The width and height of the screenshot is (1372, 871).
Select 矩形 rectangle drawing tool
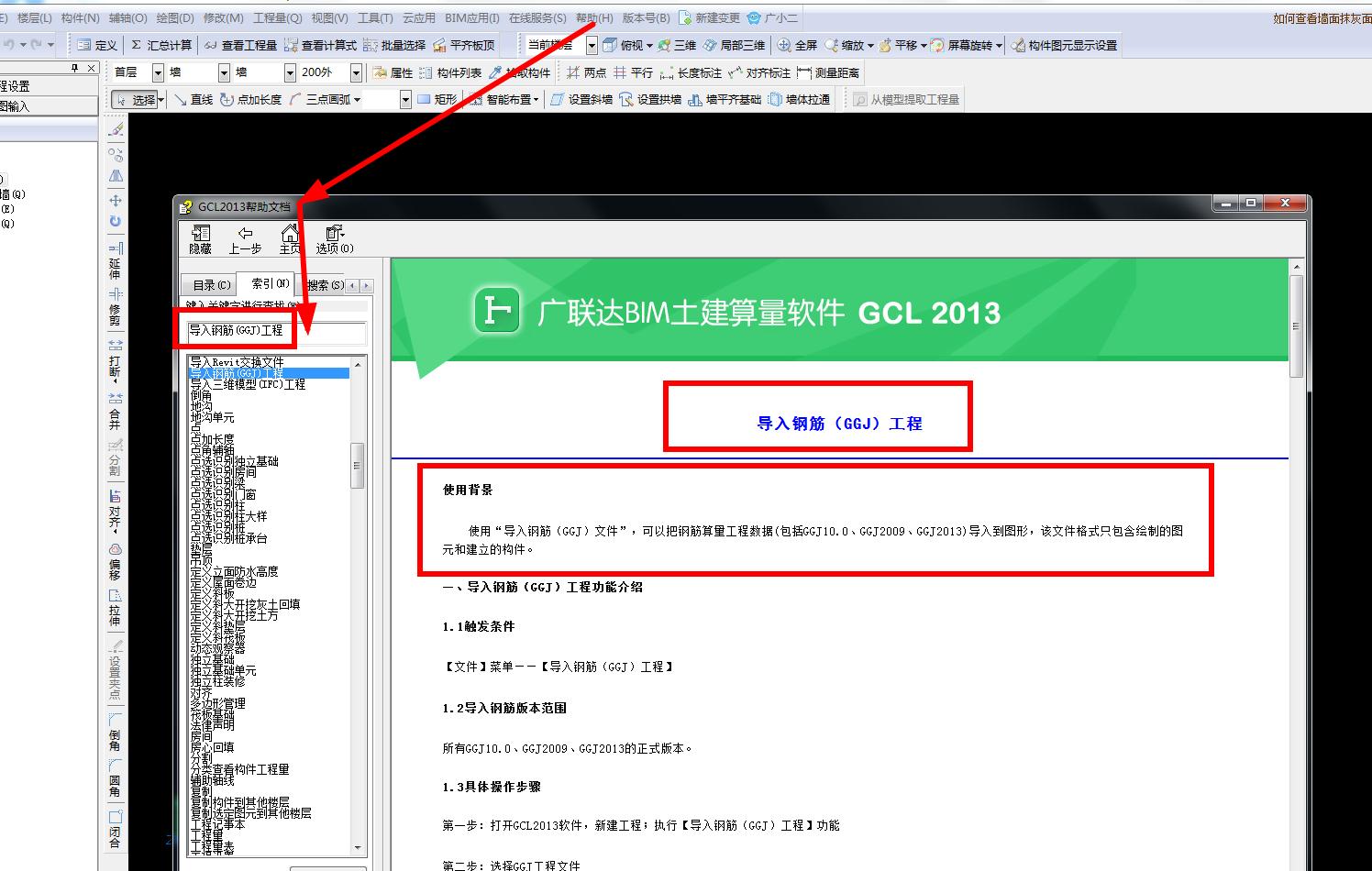click(x=437, y=99)
